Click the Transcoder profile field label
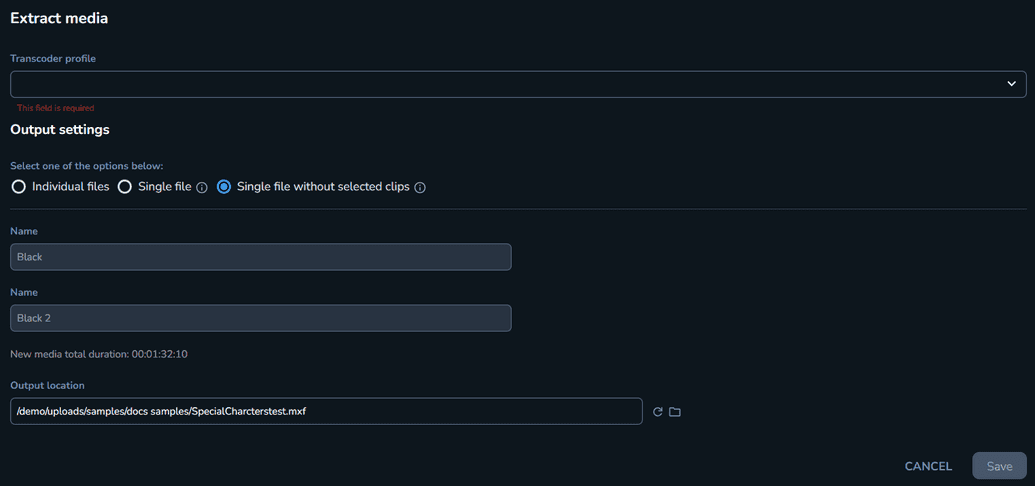1035x486 pixels. pyautogui.click(x=53, y=58)
